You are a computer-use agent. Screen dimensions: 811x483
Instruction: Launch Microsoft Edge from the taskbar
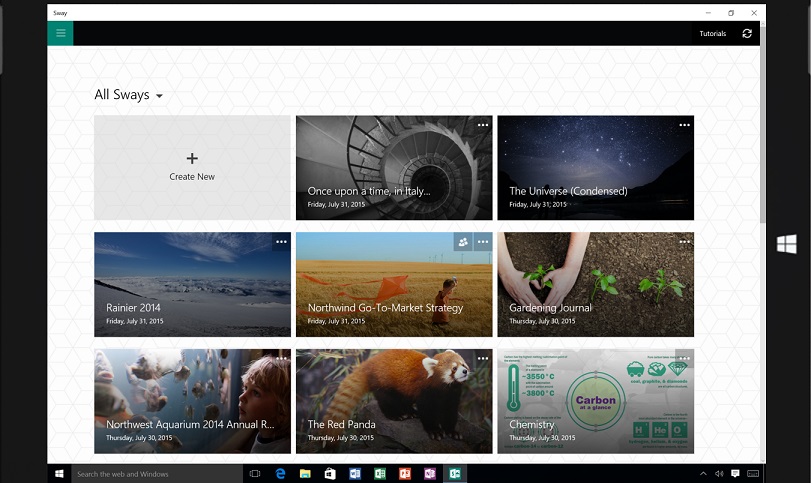point(280,474)
